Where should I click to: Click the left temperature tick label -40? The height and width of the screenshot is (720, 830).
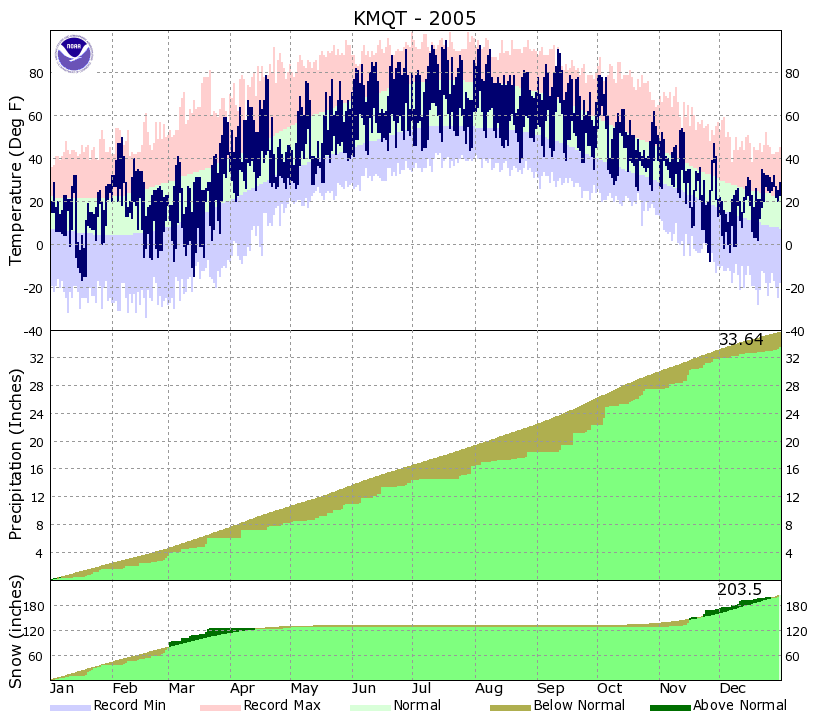[x=33, y=331]
